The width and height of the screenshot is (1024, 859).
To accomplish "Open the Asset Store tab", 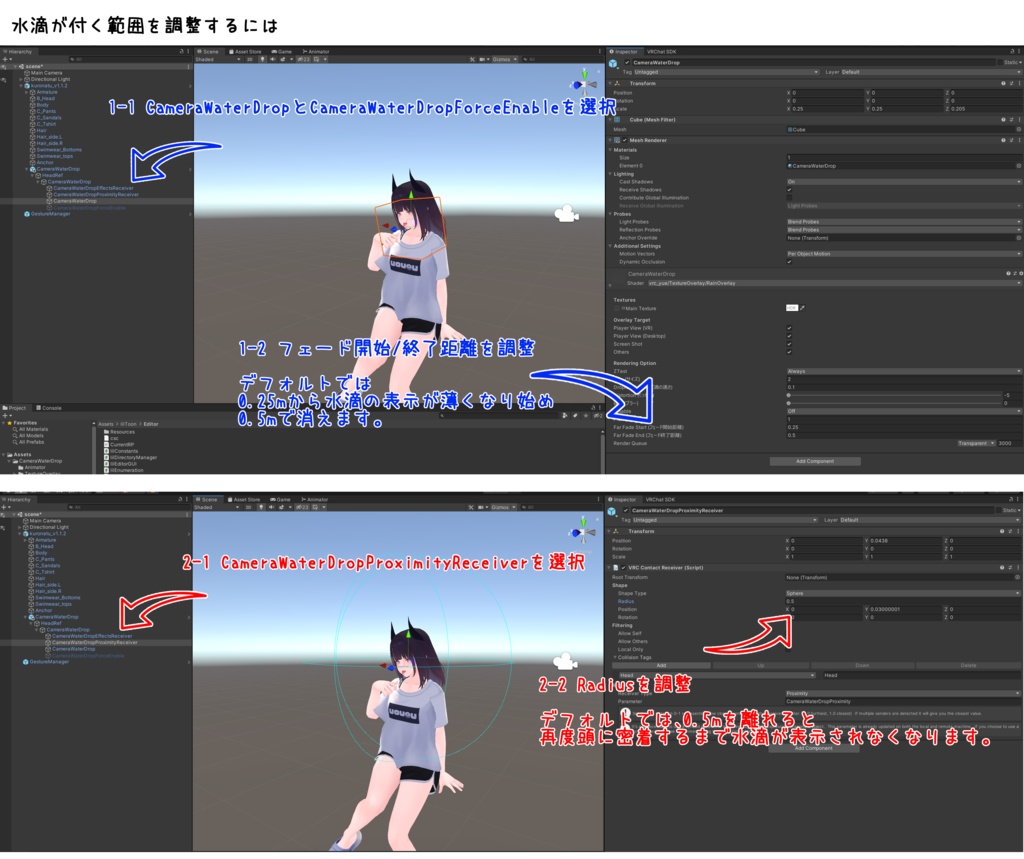I will click(x=248, y=51).
